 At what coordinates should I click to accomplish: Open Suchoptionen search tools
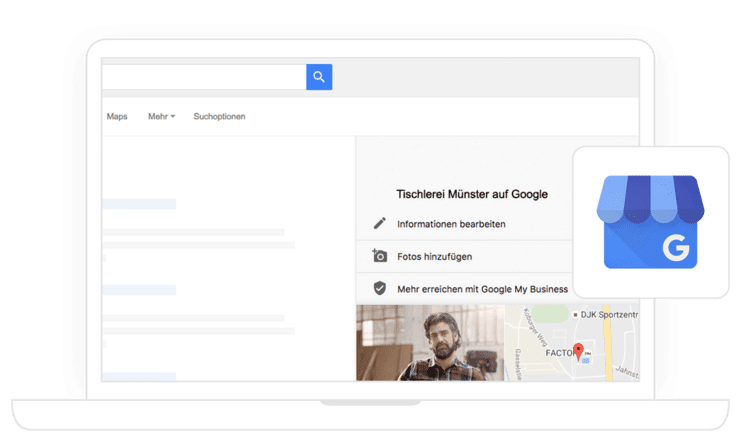(219, 116)
